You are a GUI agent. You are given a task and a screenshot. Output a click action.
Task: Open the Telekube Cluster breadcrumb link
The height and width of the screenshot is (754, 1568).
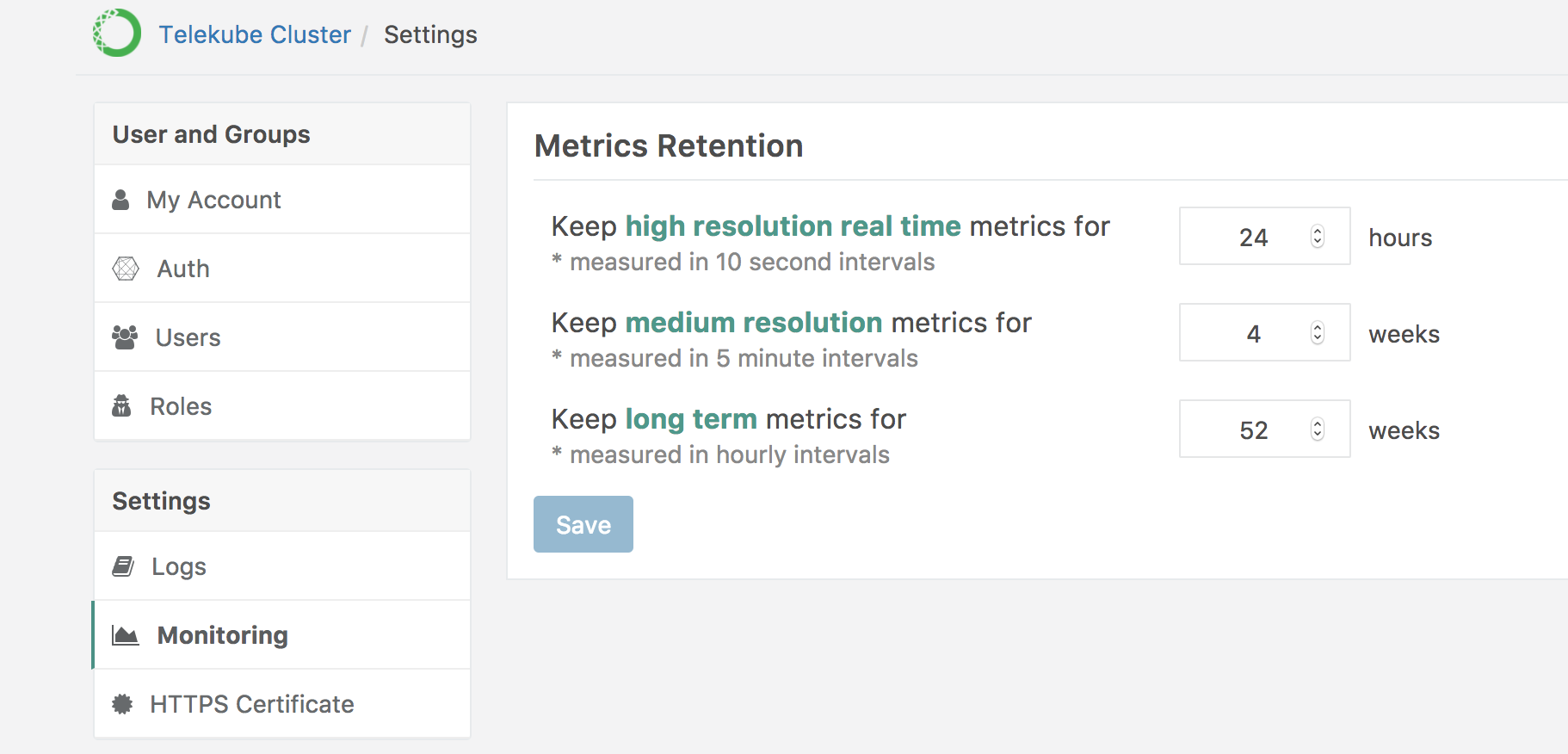(x=255, y=34)
